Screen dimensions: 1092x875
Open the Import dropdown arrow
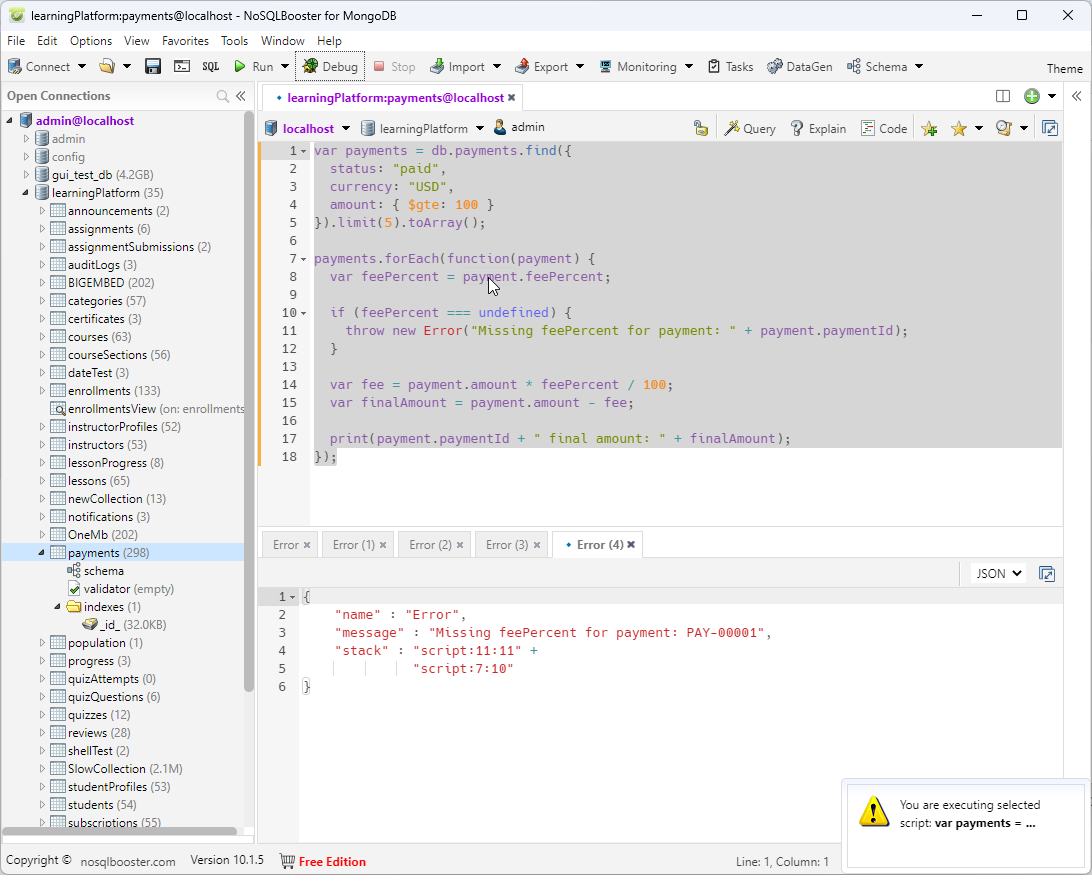497,67
